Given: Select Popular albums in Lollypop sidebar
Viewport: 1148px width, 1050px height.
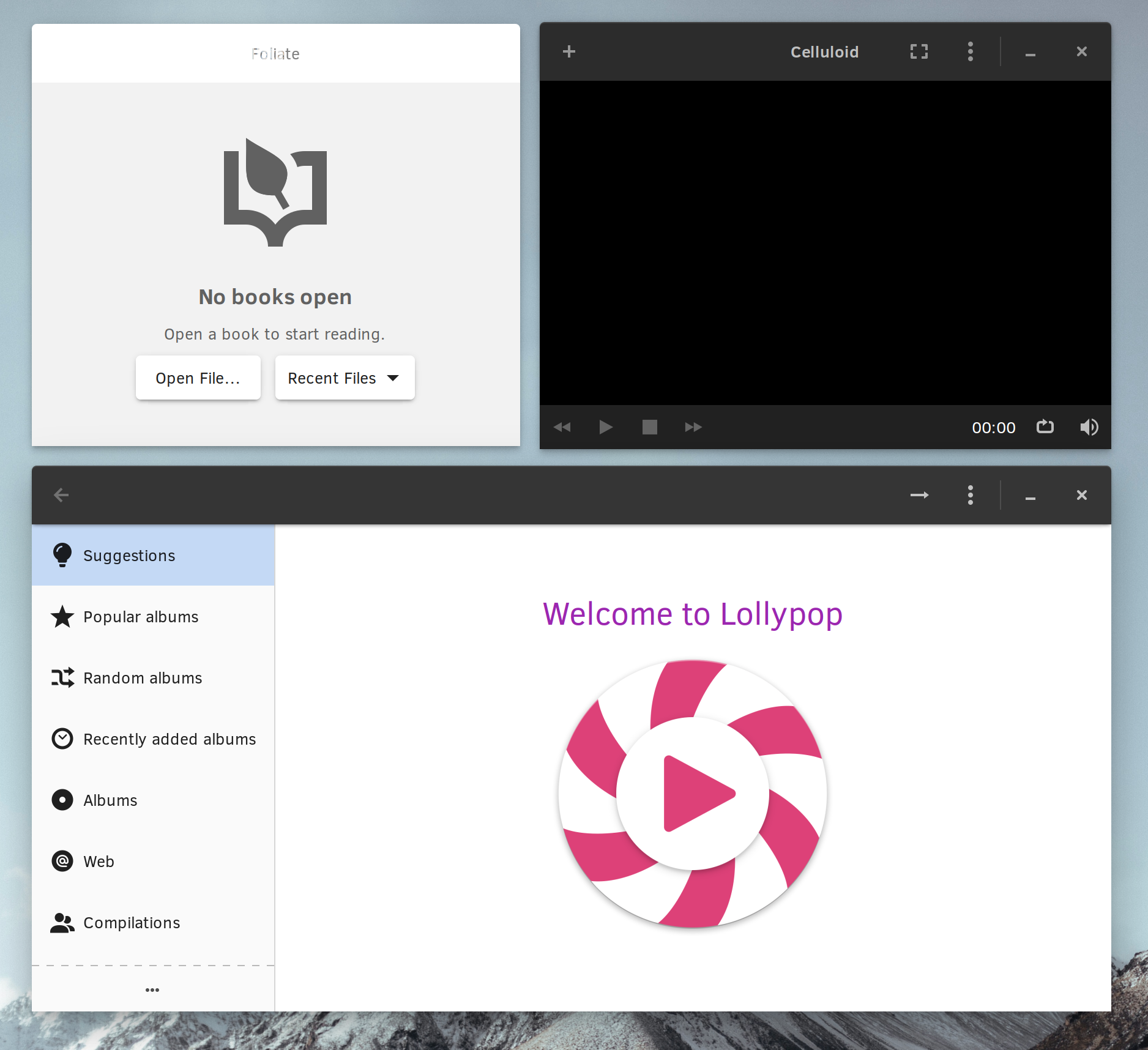Looking at the screenshot, I should [140, 617].
